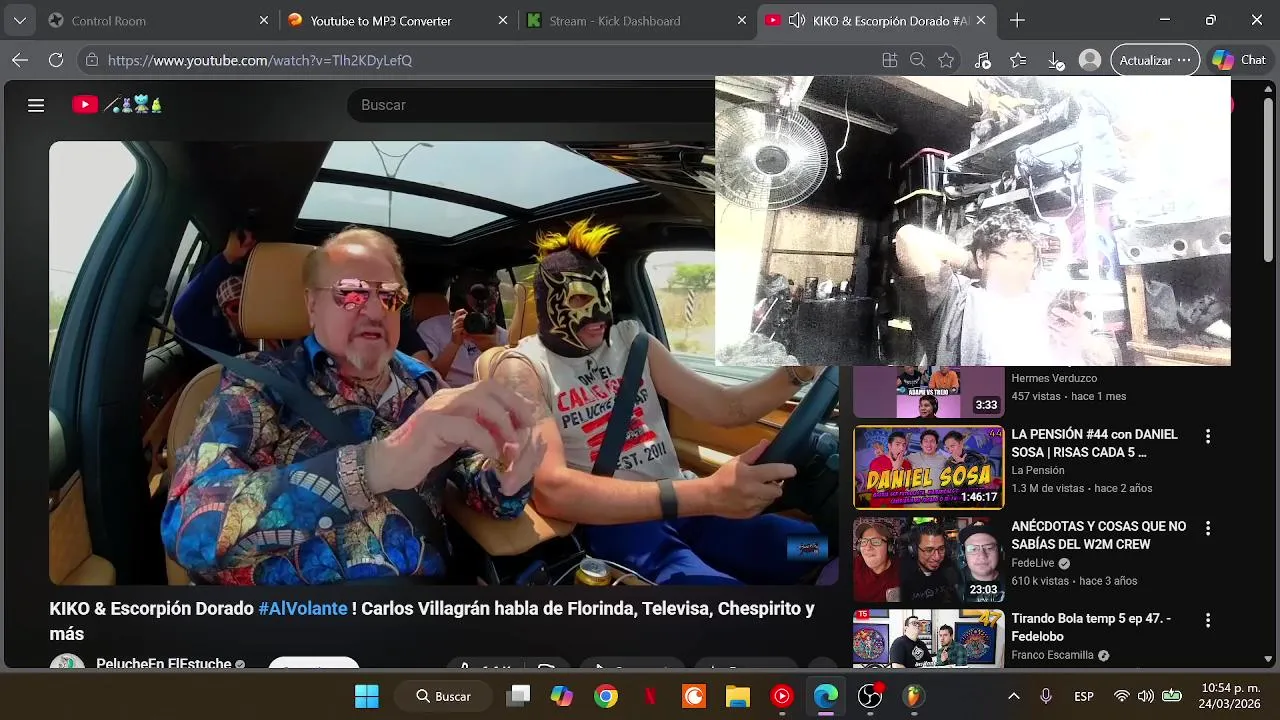
Task: Open Crunchyroll from the taskbar
Action: click(694, 696)
